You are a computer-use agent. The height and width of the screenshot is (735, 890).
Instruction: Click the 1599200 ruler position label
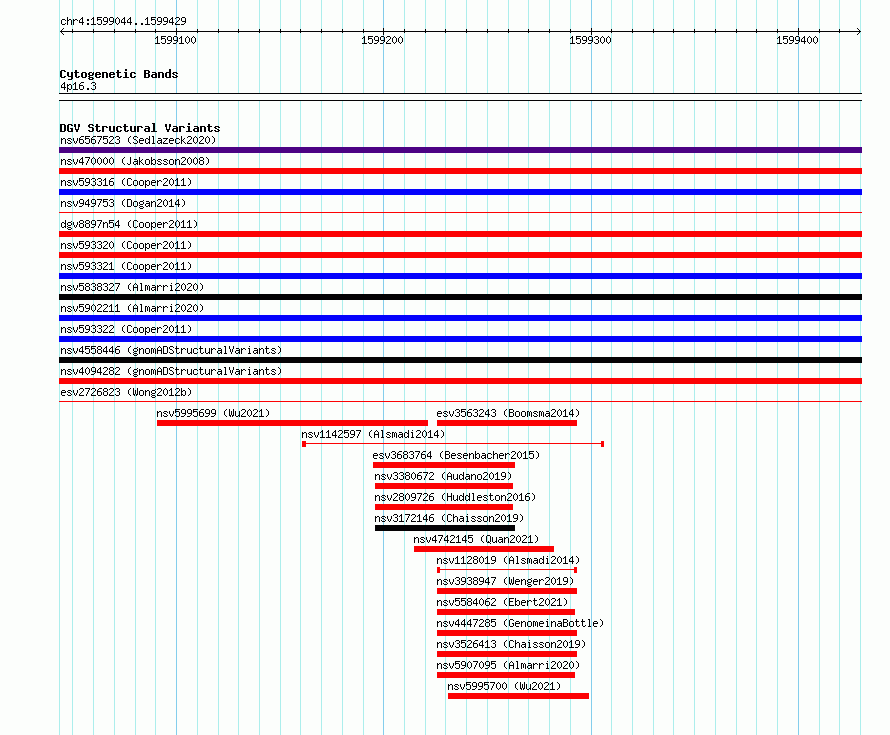pyautogui.click(x=383, y=40)
